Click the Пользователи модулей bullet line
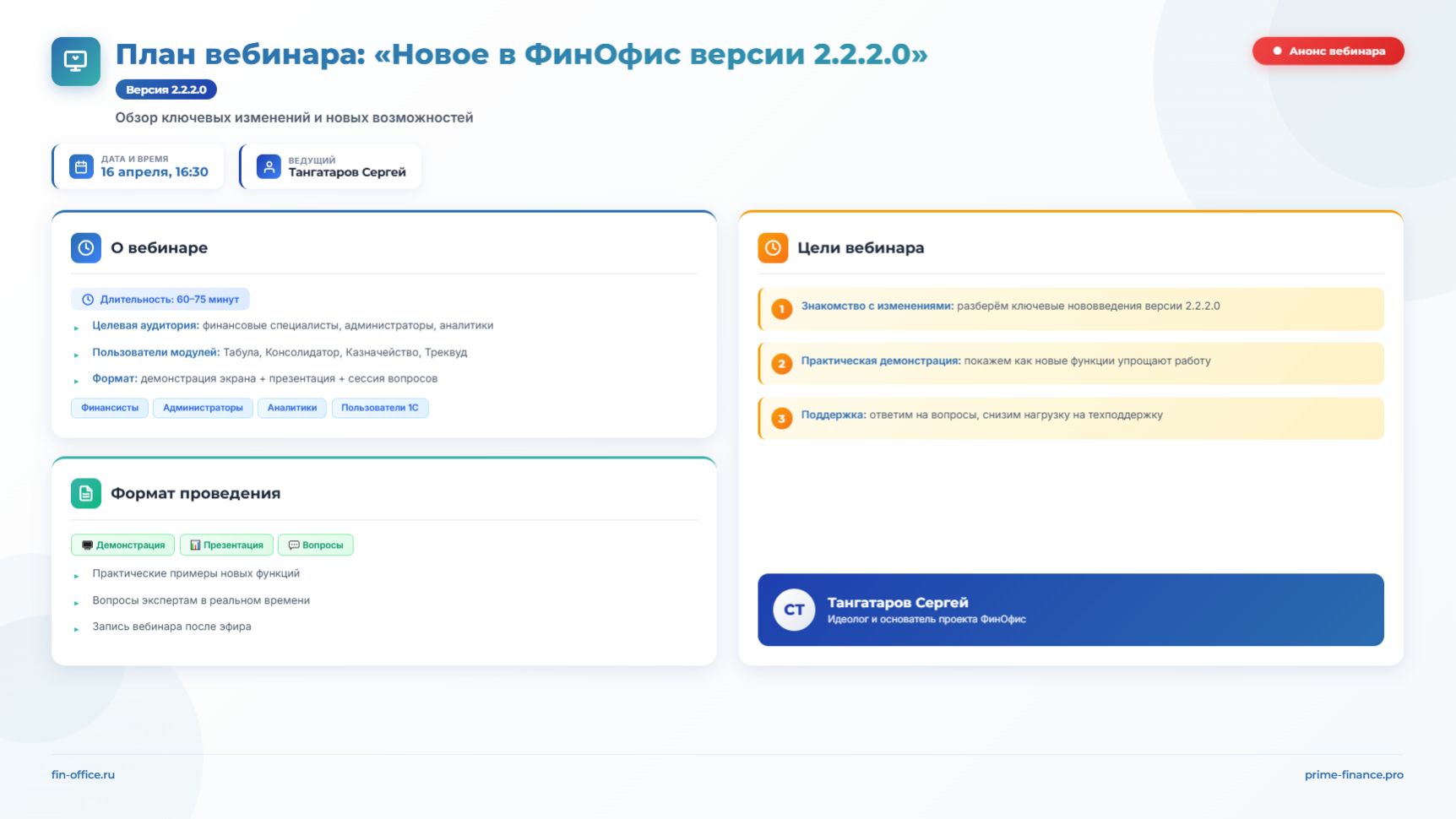Screen dimensions: 1456x819 click(x=280, y=353)
